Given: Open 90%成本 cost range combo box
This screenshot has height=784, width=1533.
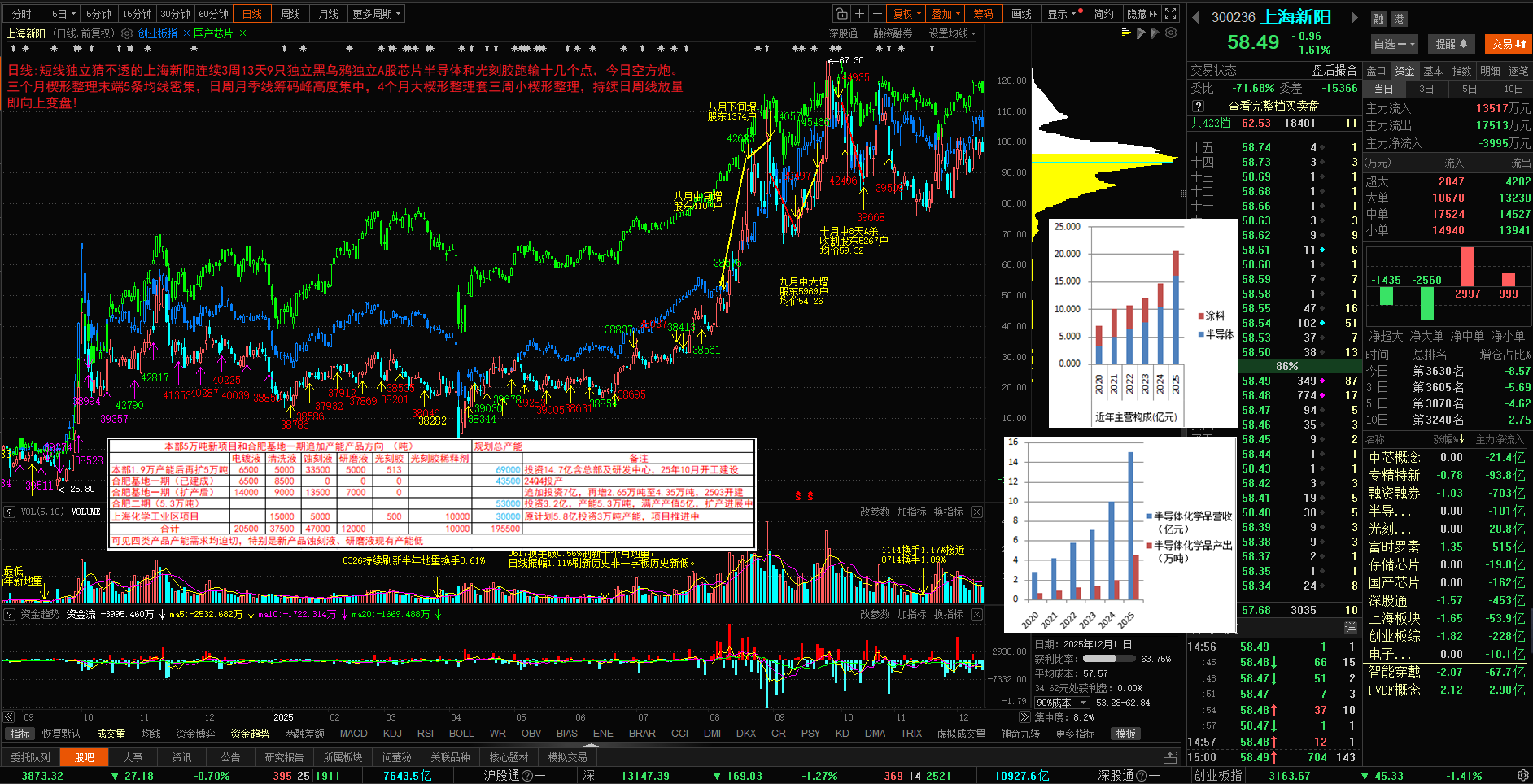Looking at the screenshot, I should tap(1062, 703).
